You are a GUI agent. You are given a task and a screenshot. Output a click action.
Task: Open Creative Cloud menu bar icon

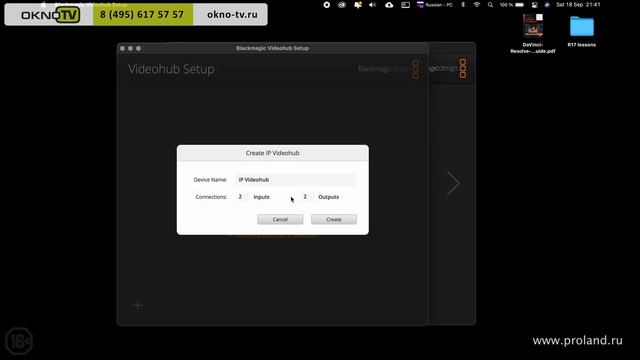342,5
